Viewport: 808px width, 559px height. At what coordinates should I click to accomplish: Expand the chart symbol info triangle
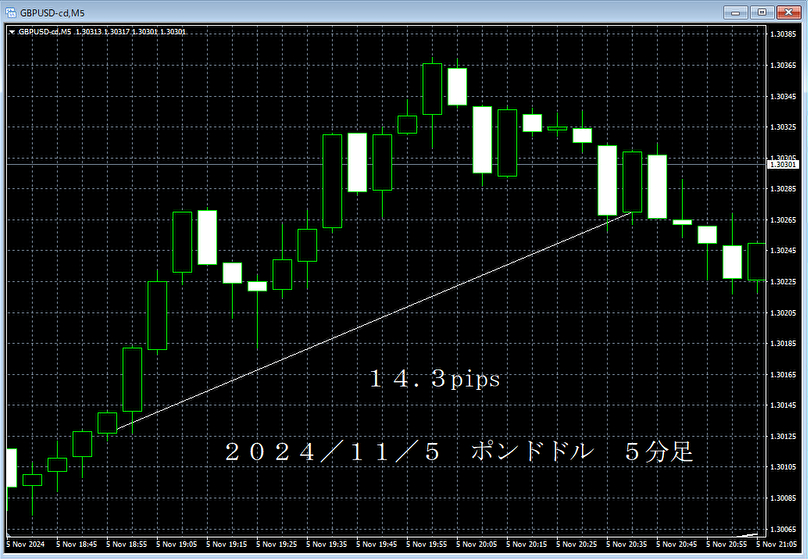pos(12,32)
